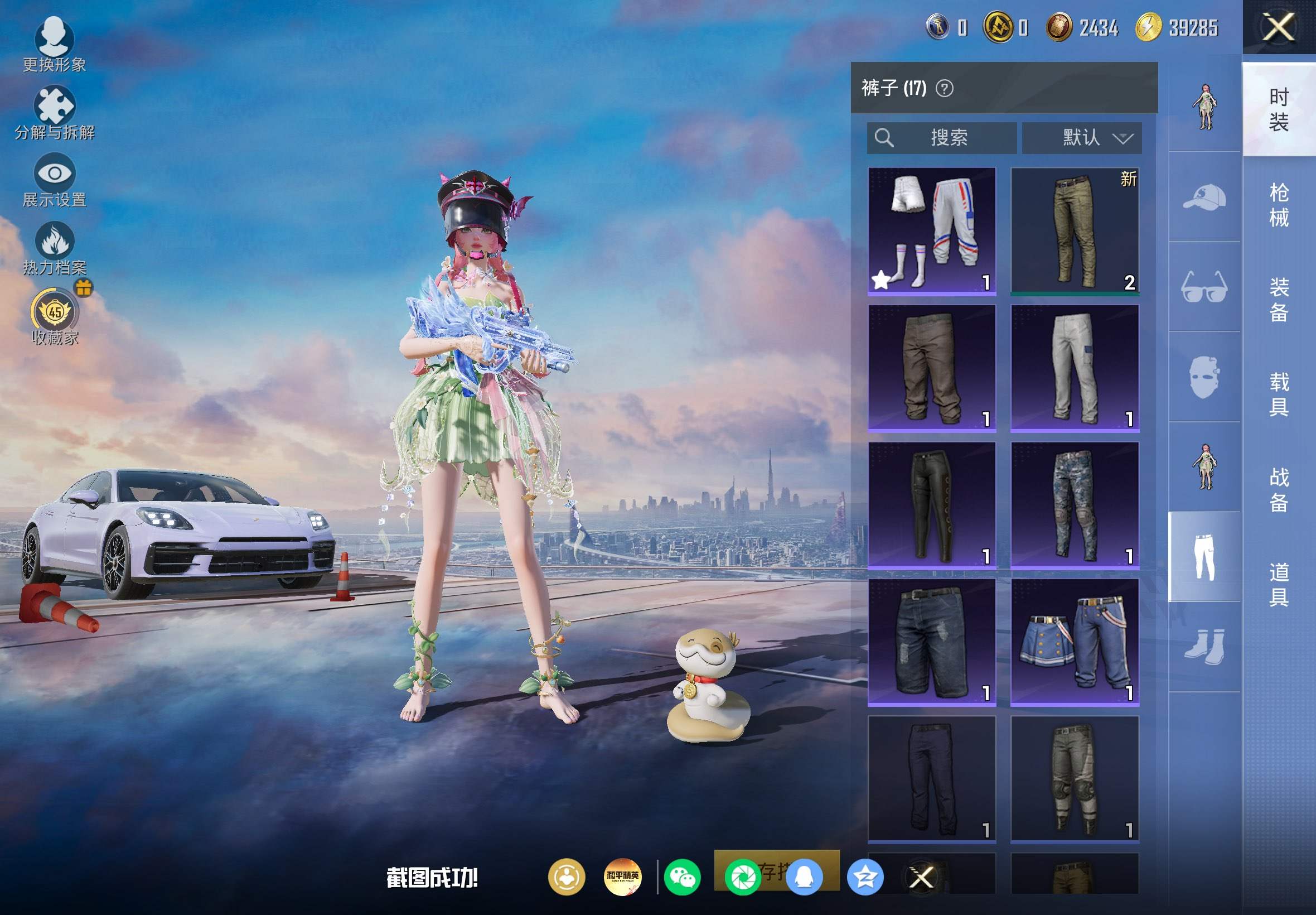Select blue skirt and jeans set
The width and height of the screenshot is (1316, 915).
1075,642
